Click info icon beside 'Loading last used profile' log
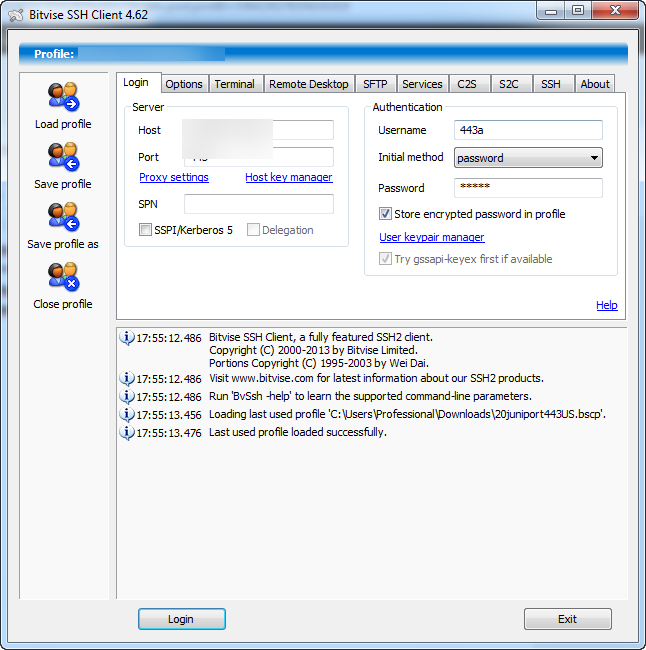The height and width of the screenshot is (650, 646). click(126, 415)
